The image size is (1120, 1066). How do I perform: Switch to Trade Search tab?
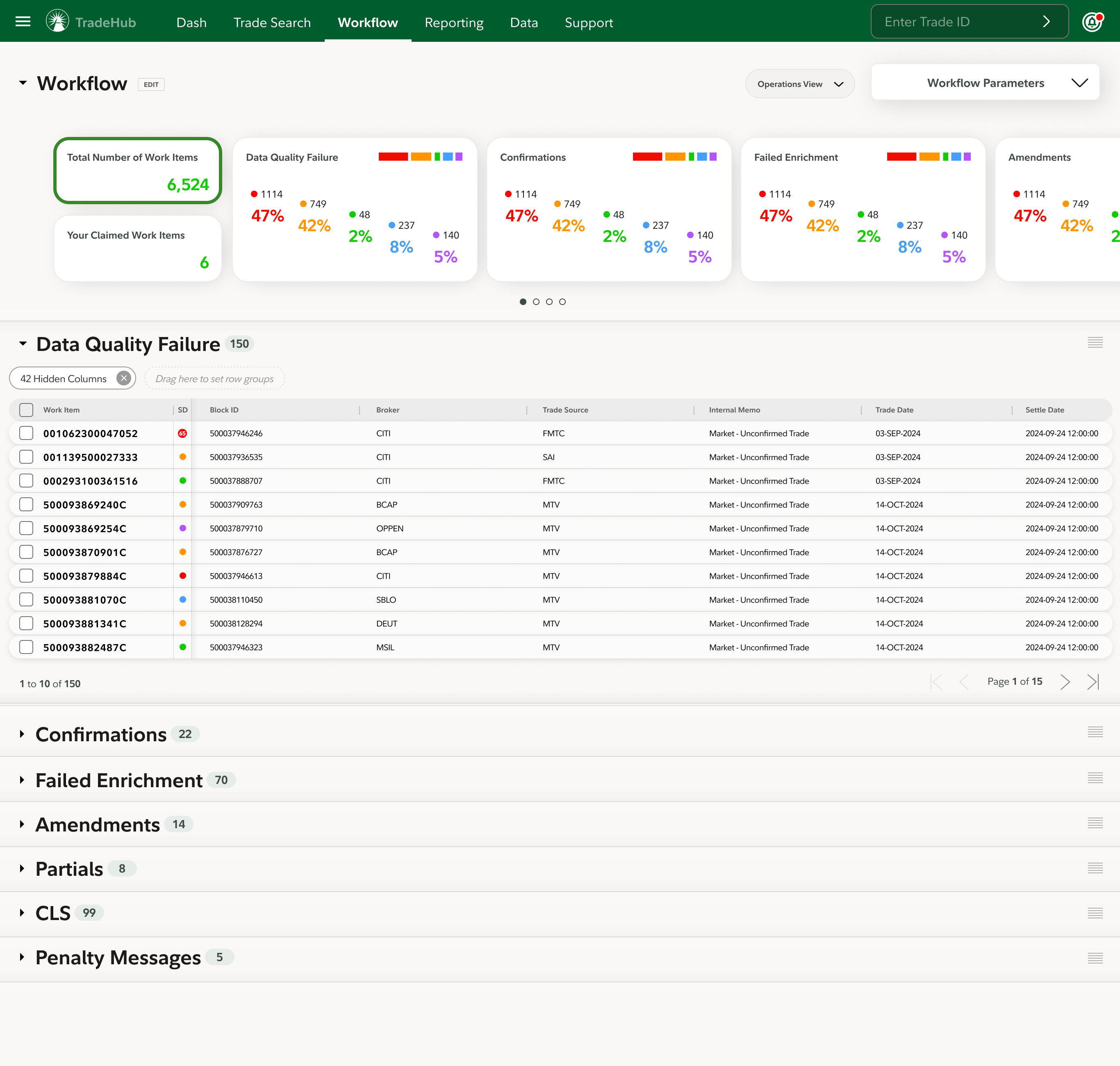pos(272,23)
